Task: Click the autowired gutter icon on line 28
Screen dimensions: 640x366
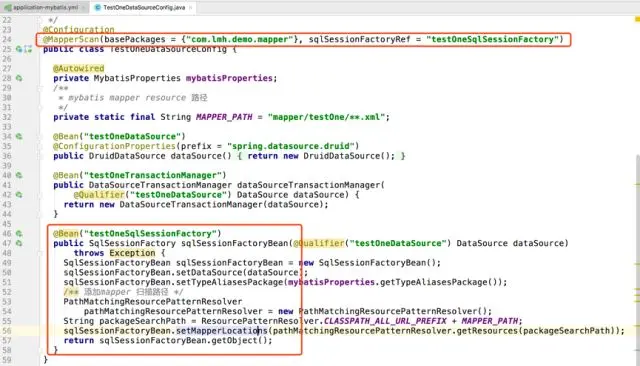Action: [x=19, y=78]
